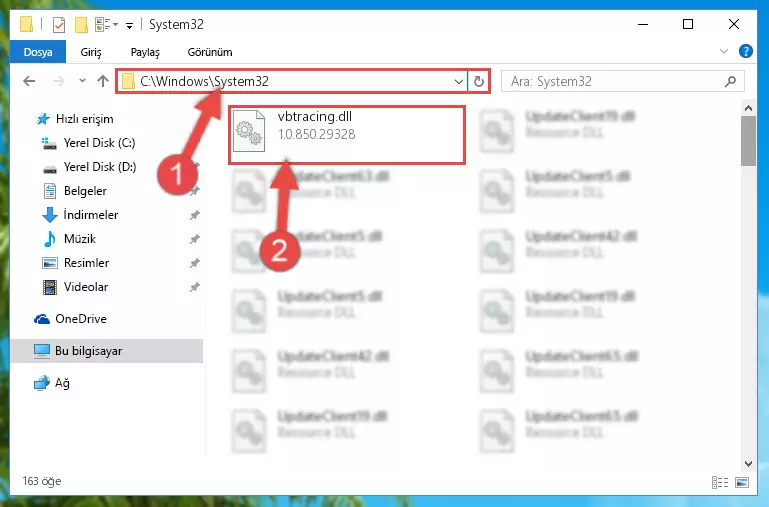Click the vbtracing.dll gear file icon
769x507 pixels.
click(x=249, y=131)
